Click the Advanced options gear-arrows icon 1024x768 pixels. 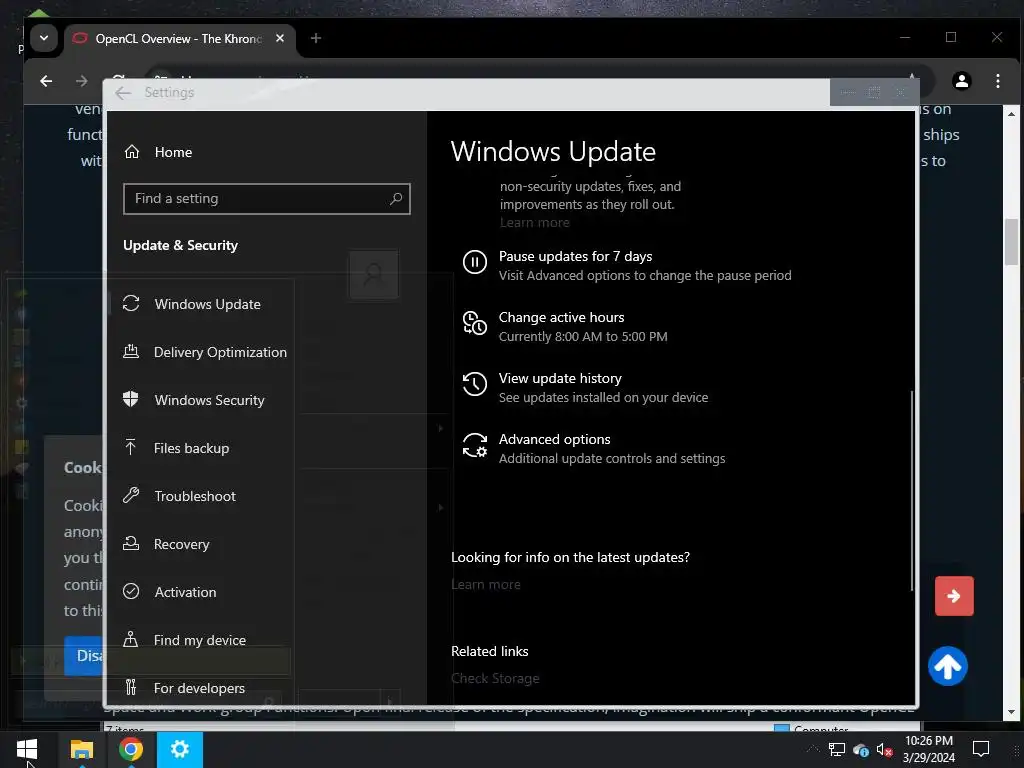click(475, 445)
